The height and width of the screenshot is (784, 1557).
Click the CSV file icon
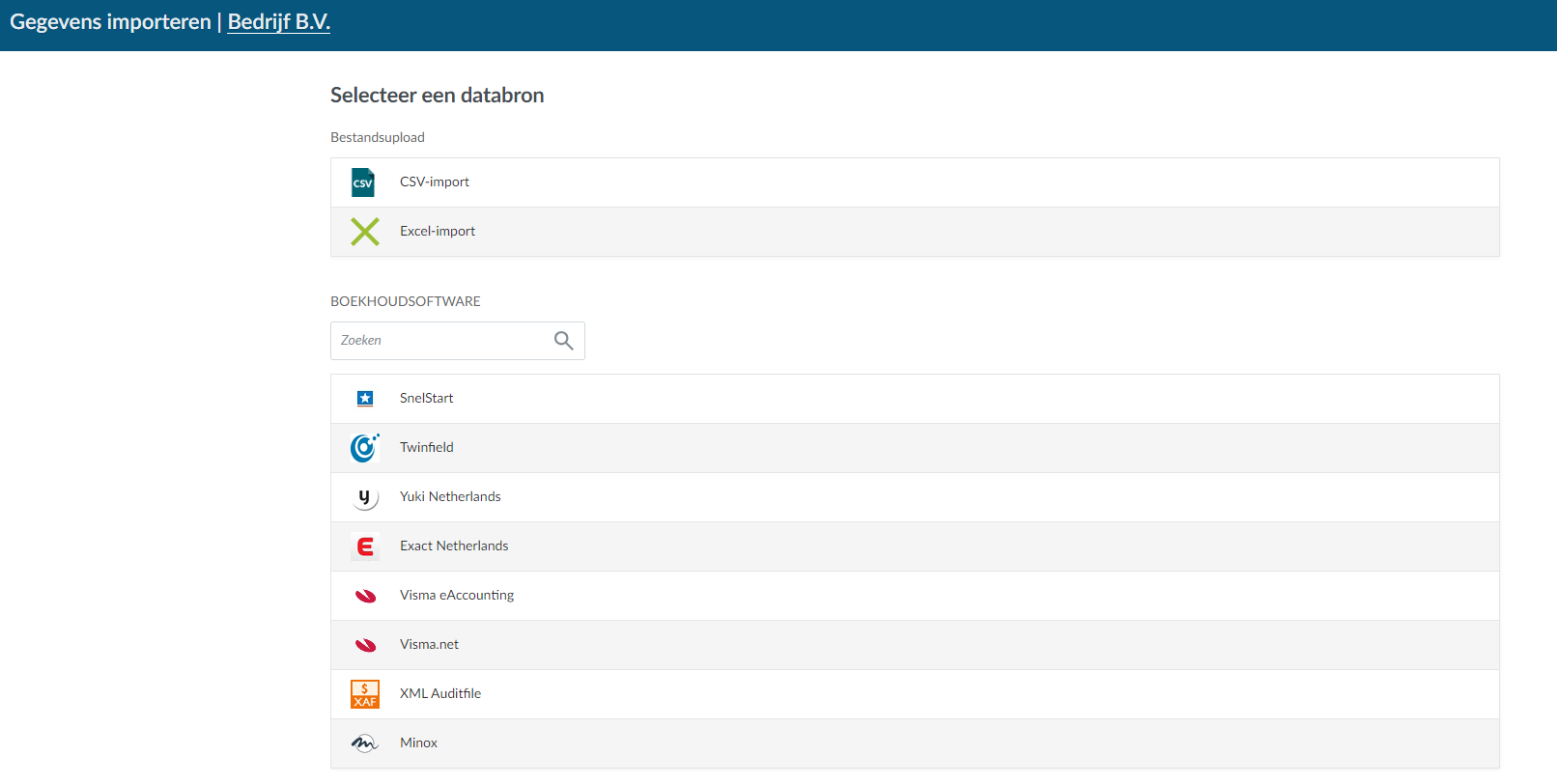tap(363, 182)
